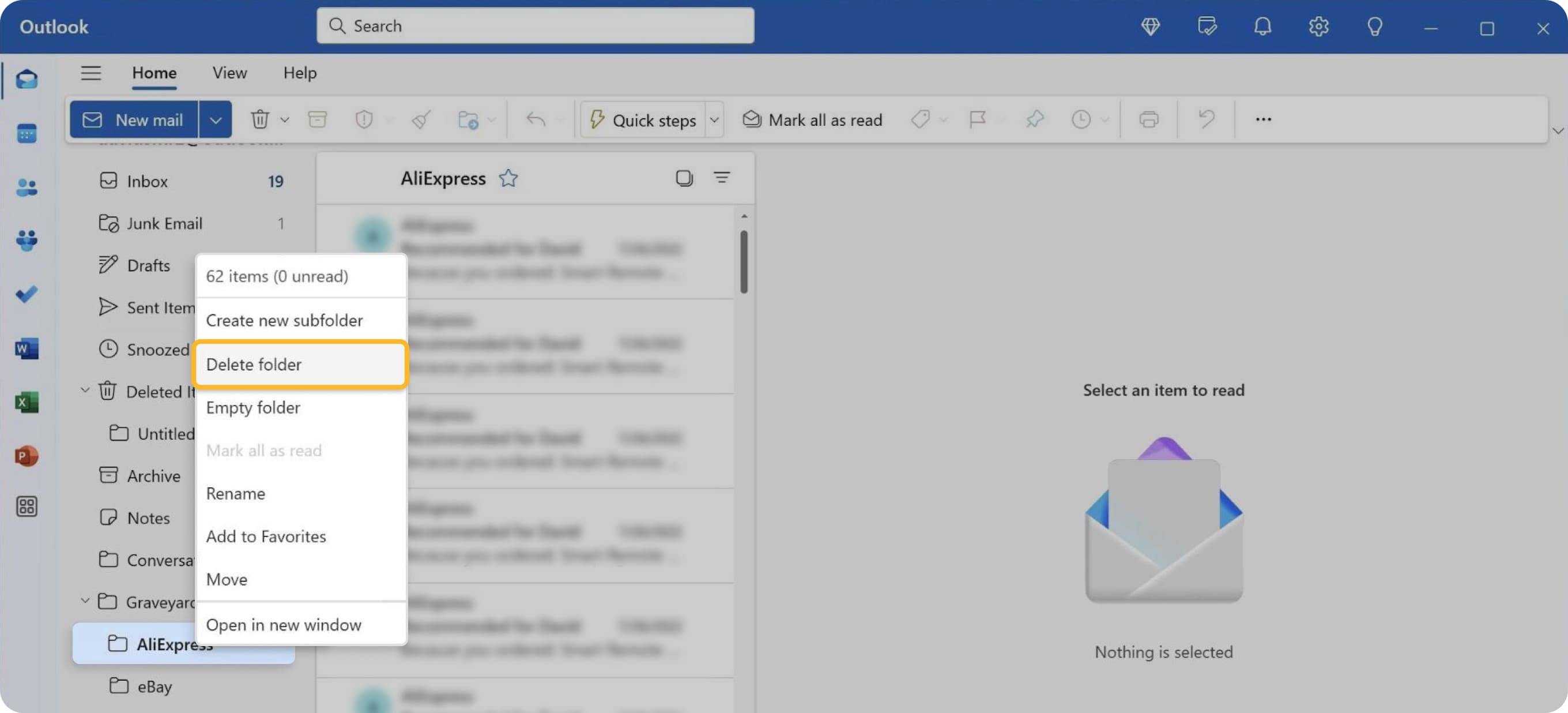The width and height of the screenshot is (1568, 713).
Task: Toggle the select-all messages checkbox icon
Action: coord(684,178)
